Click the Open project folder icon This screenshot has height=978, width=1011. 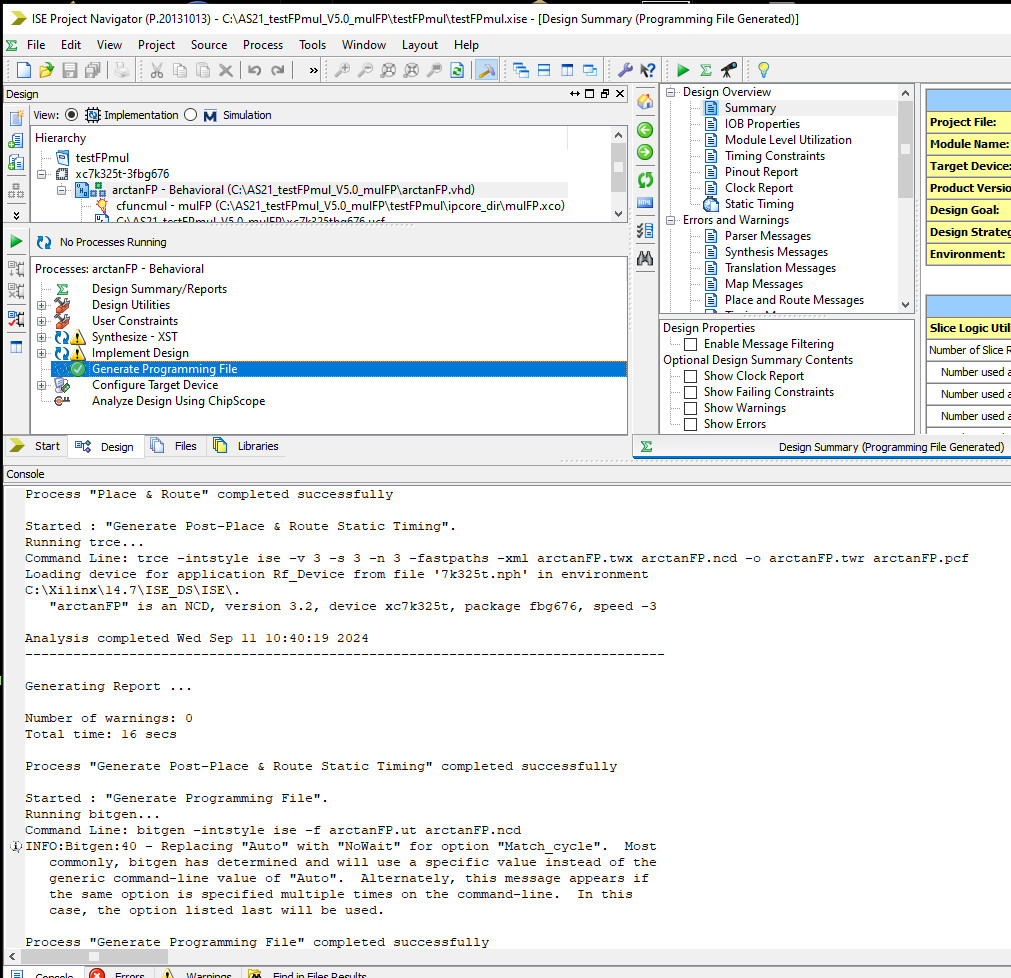pos(46,70)
